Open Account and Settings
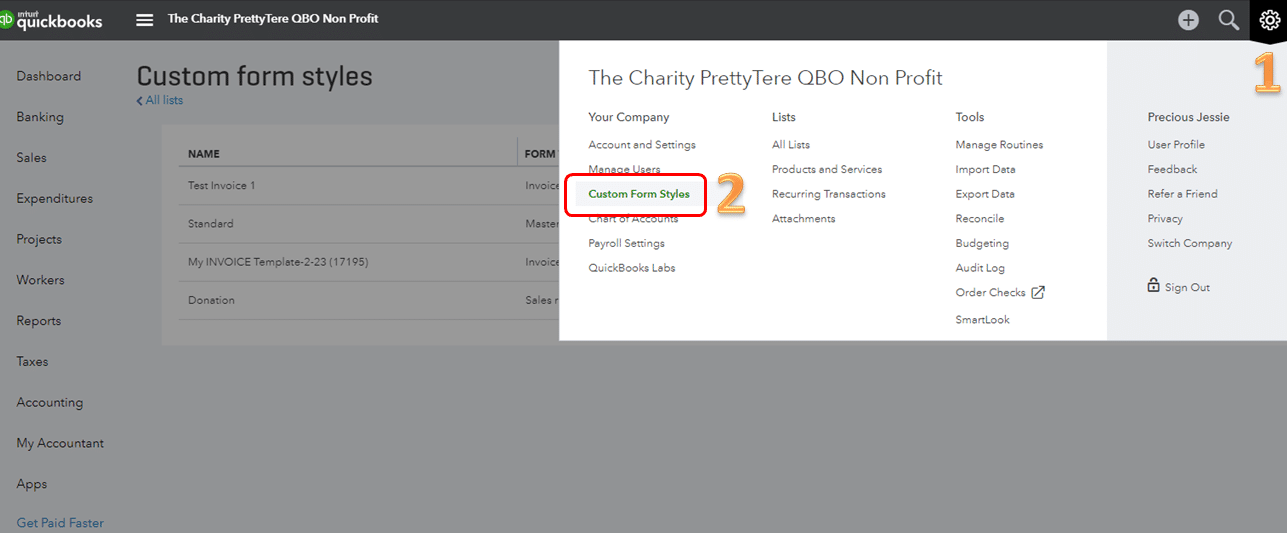The height and width of the screenshot is (533, 1287). (x=641, y=145)
